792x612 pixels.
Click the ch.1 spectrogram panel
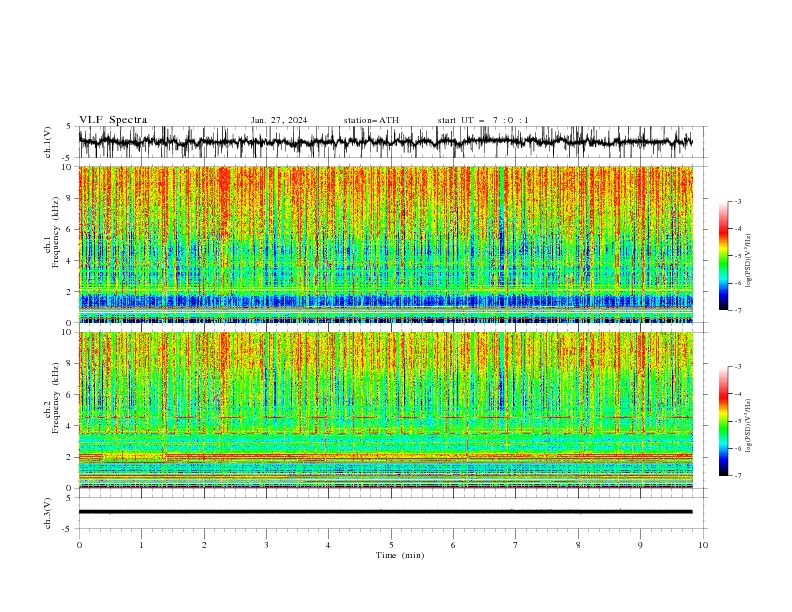click(x=385, y=244)
